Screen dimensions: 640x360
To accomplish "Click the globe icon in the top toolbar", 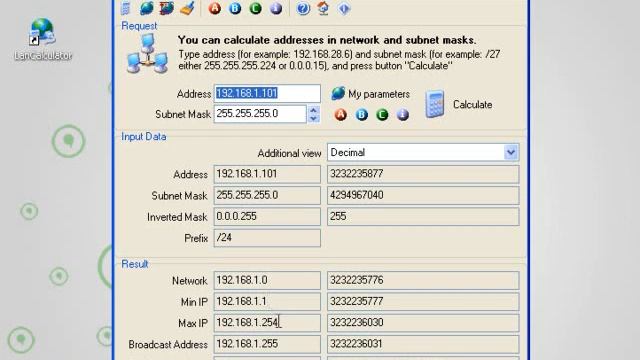I will click(147, 8).
